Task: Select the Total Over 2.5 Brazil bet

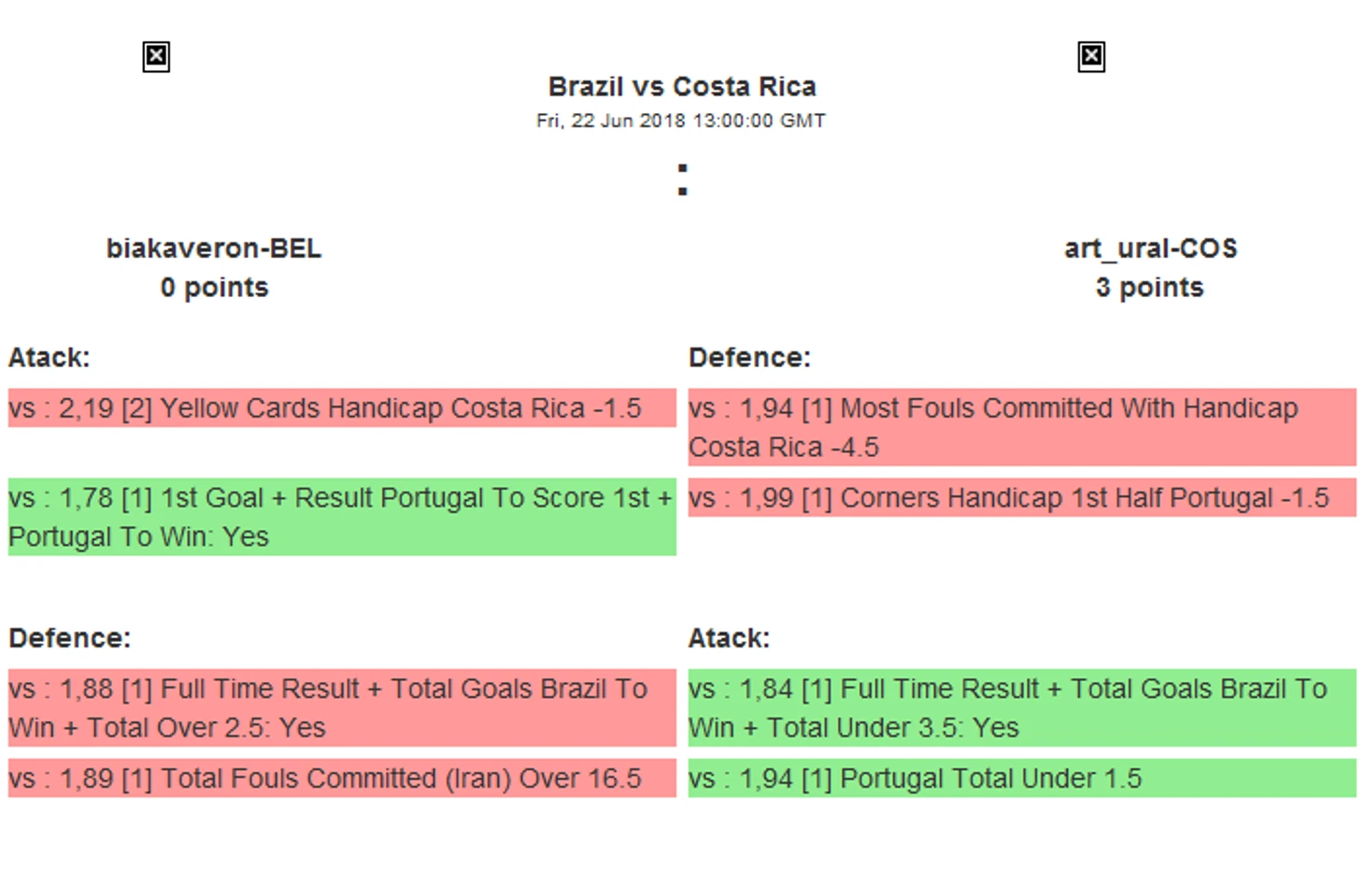Action: click(342, 707)
